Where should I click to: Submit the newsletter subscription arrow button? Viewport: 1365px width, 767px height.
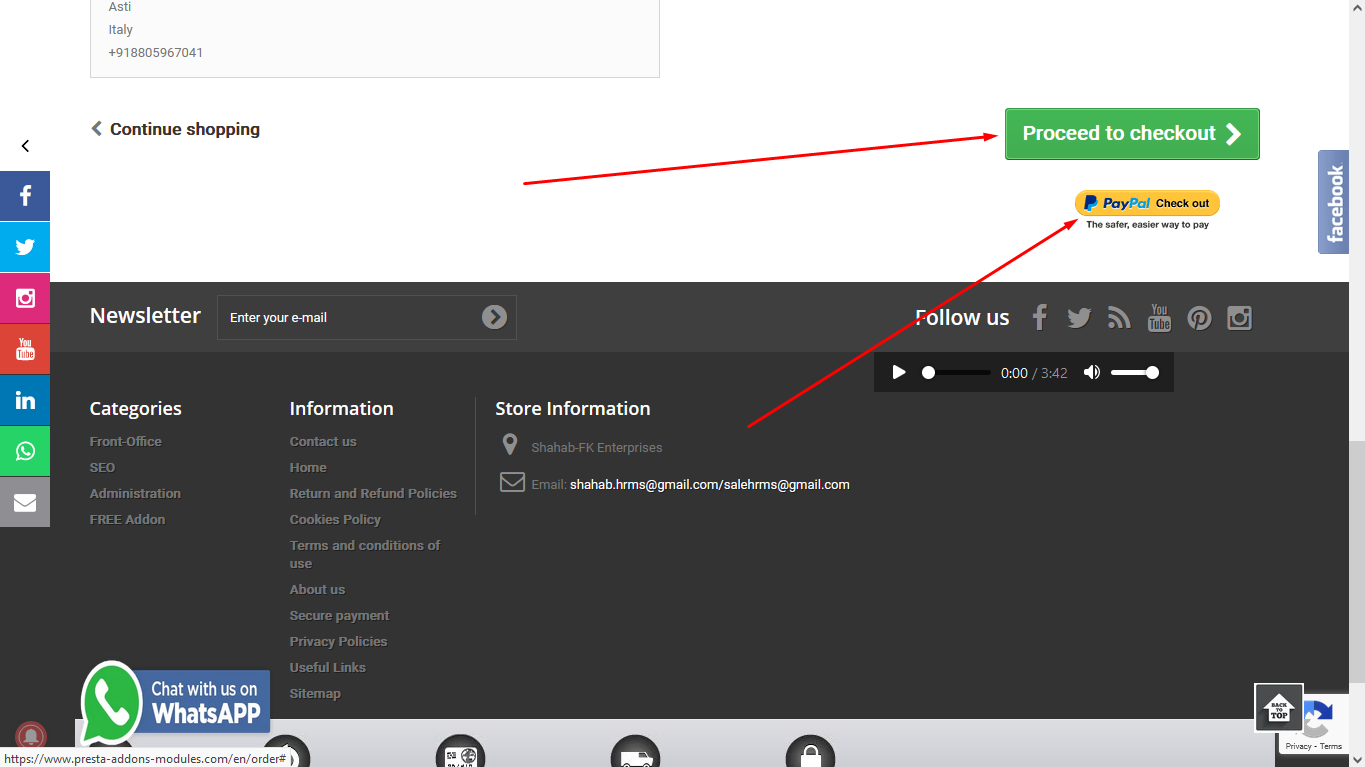494,317
